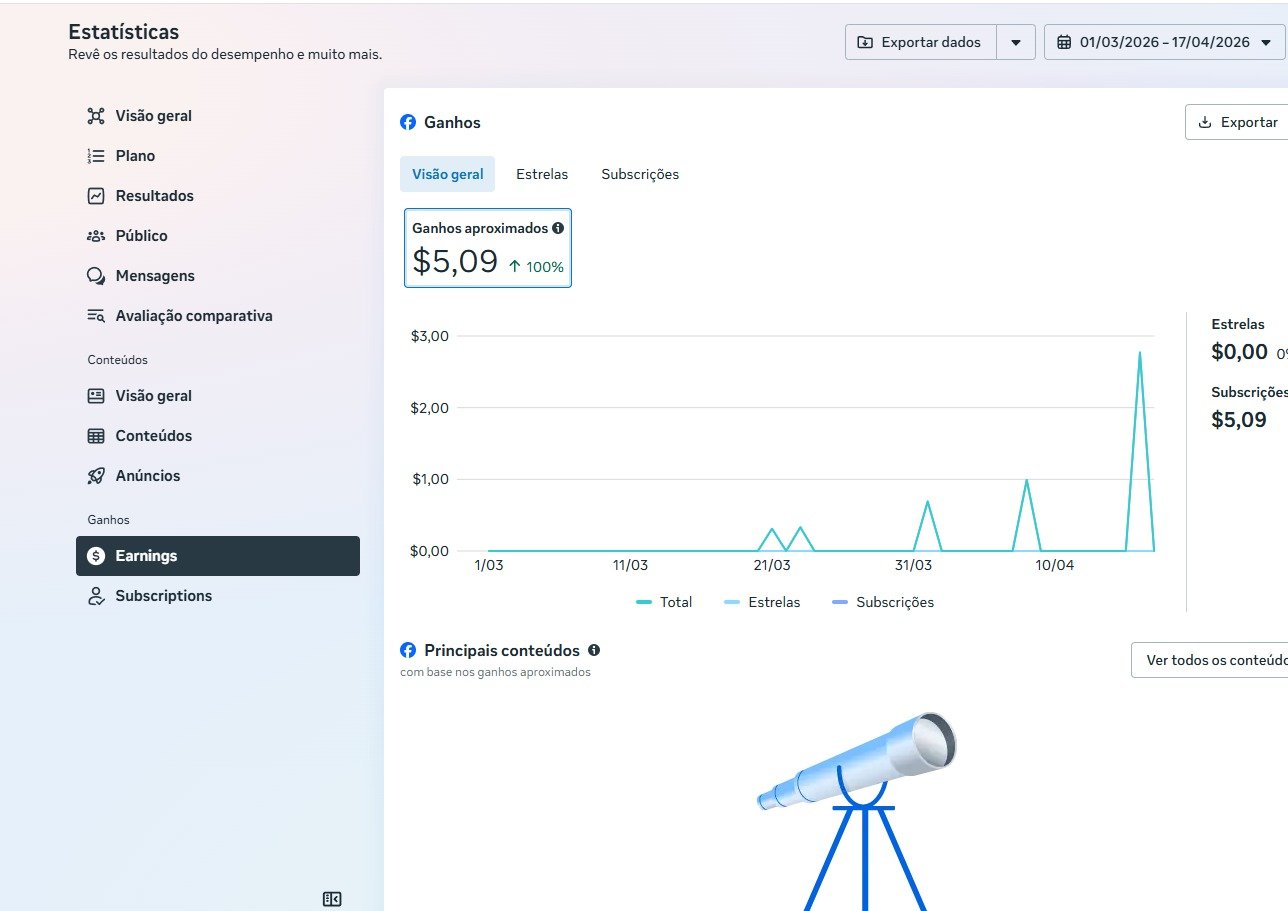Click the Visão geral network icon in sidebar
Viewport: 1288px width, 911px height.
point(96,116)
